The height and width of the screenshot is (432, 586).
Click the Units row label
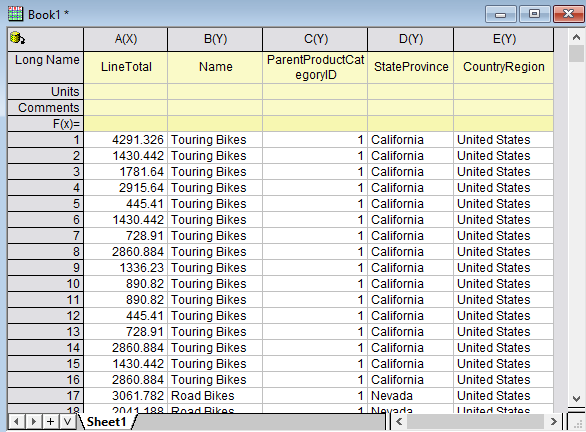coord(46,92)
